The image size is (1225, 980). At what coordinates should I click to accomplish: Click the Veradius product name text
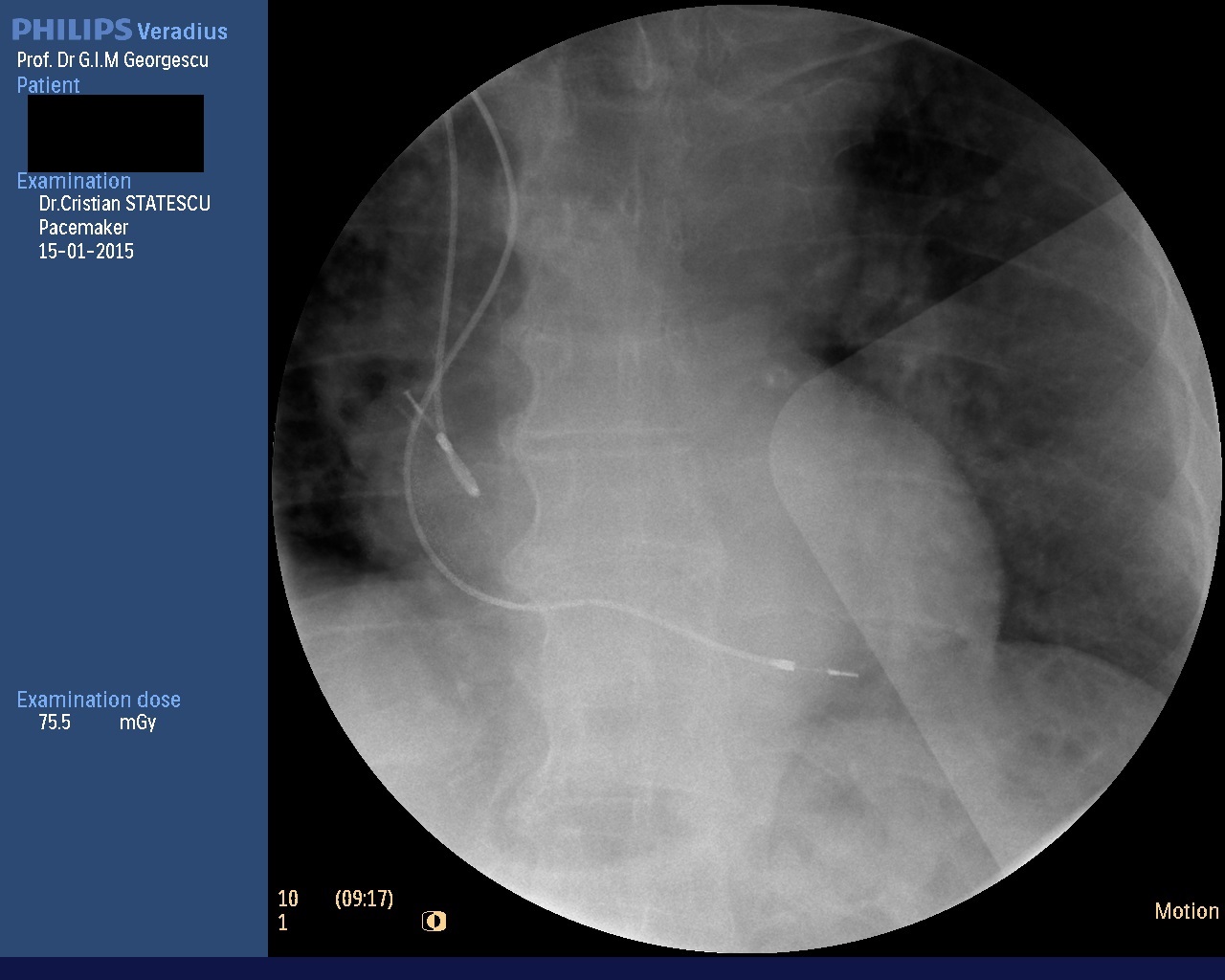tap(183, 32)
